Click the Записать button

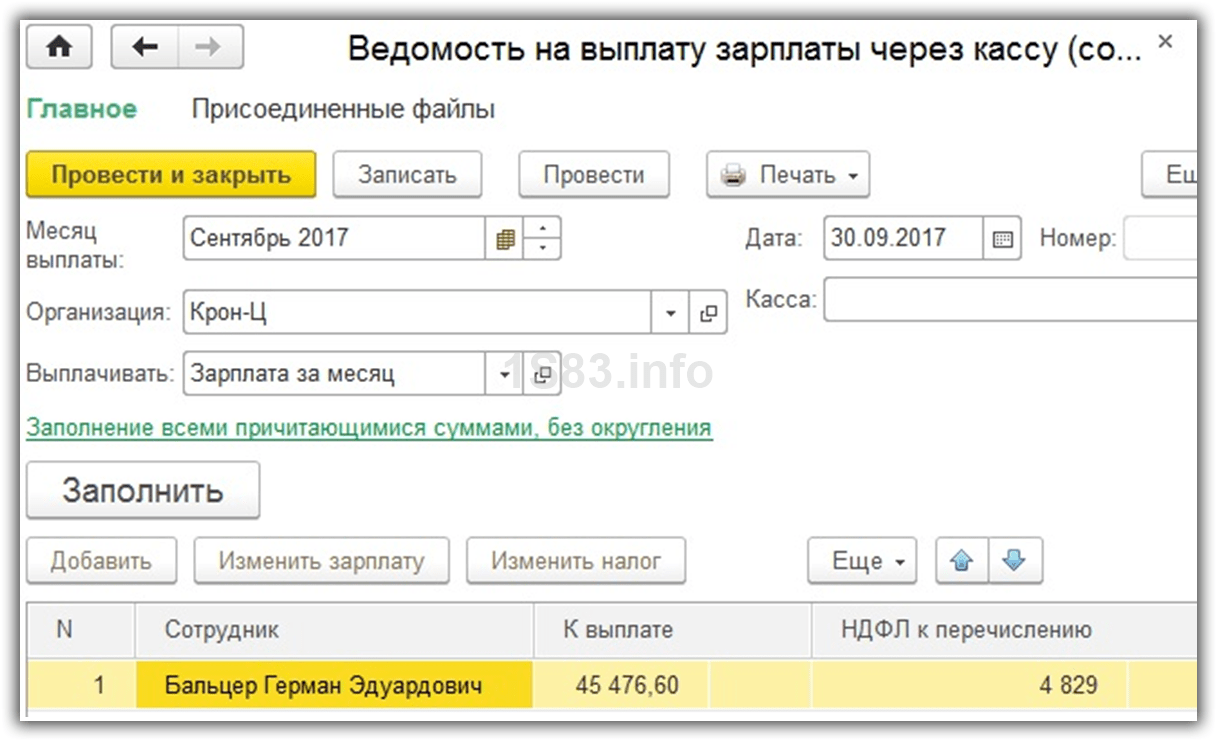tap(407, 175)
